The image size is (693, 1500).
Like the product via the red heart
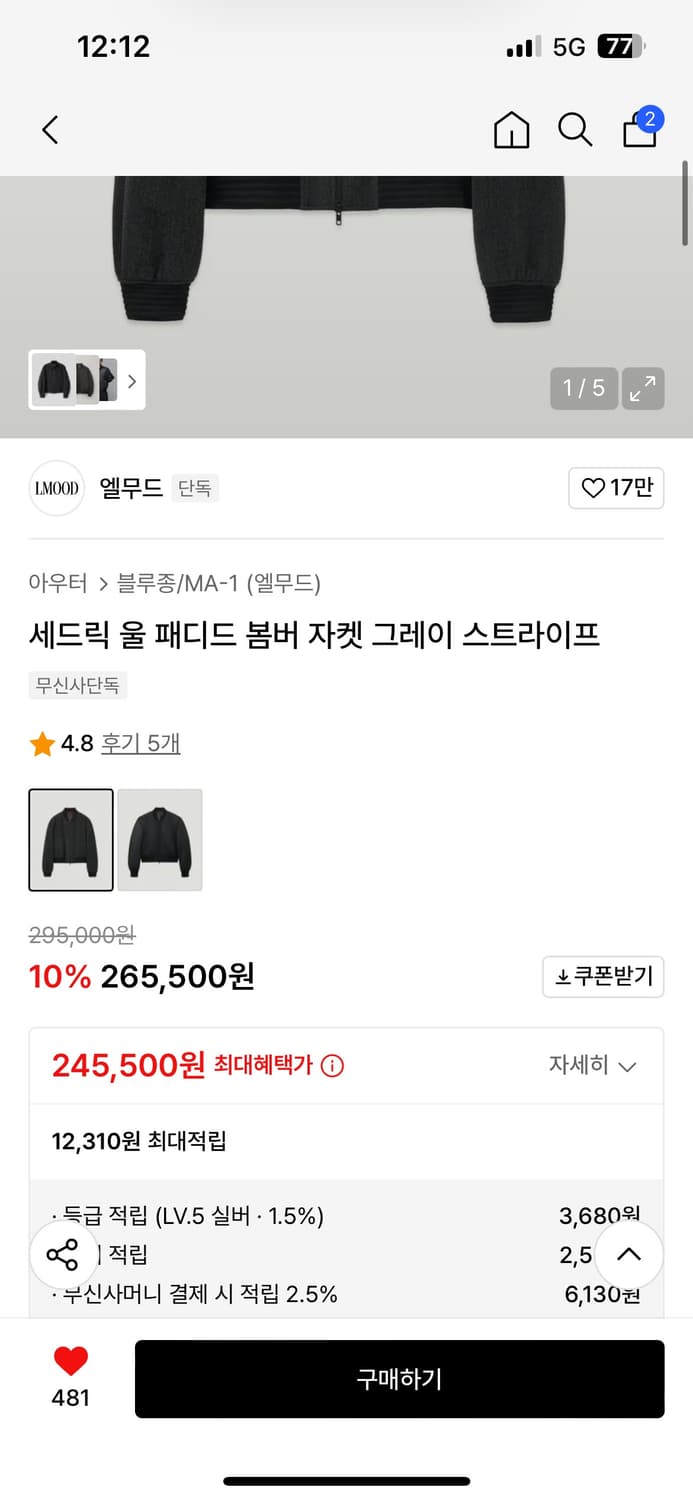tap(70, 1362)
